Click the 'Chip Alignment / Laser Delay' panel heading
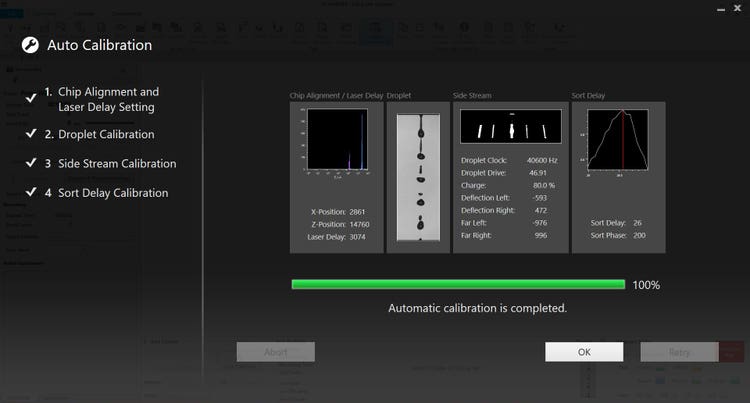Image resolution: width=750 pixels, height=403 pixels. 336,95
